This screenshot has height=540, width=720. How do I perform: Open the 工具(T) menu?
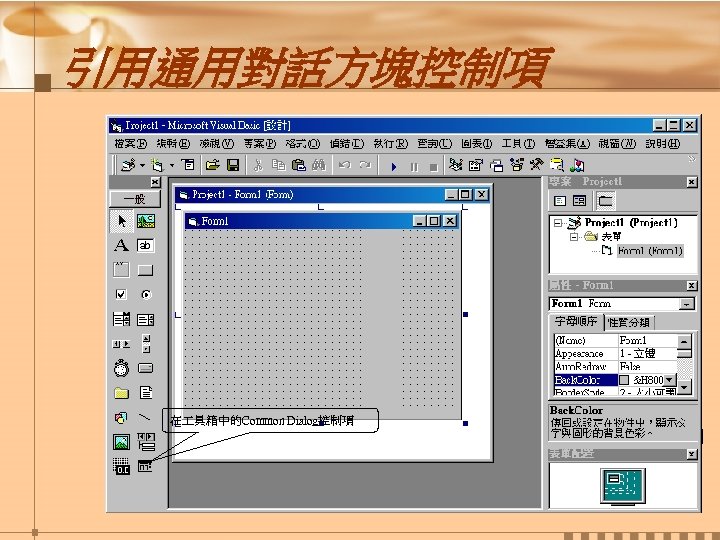(518, 144)
